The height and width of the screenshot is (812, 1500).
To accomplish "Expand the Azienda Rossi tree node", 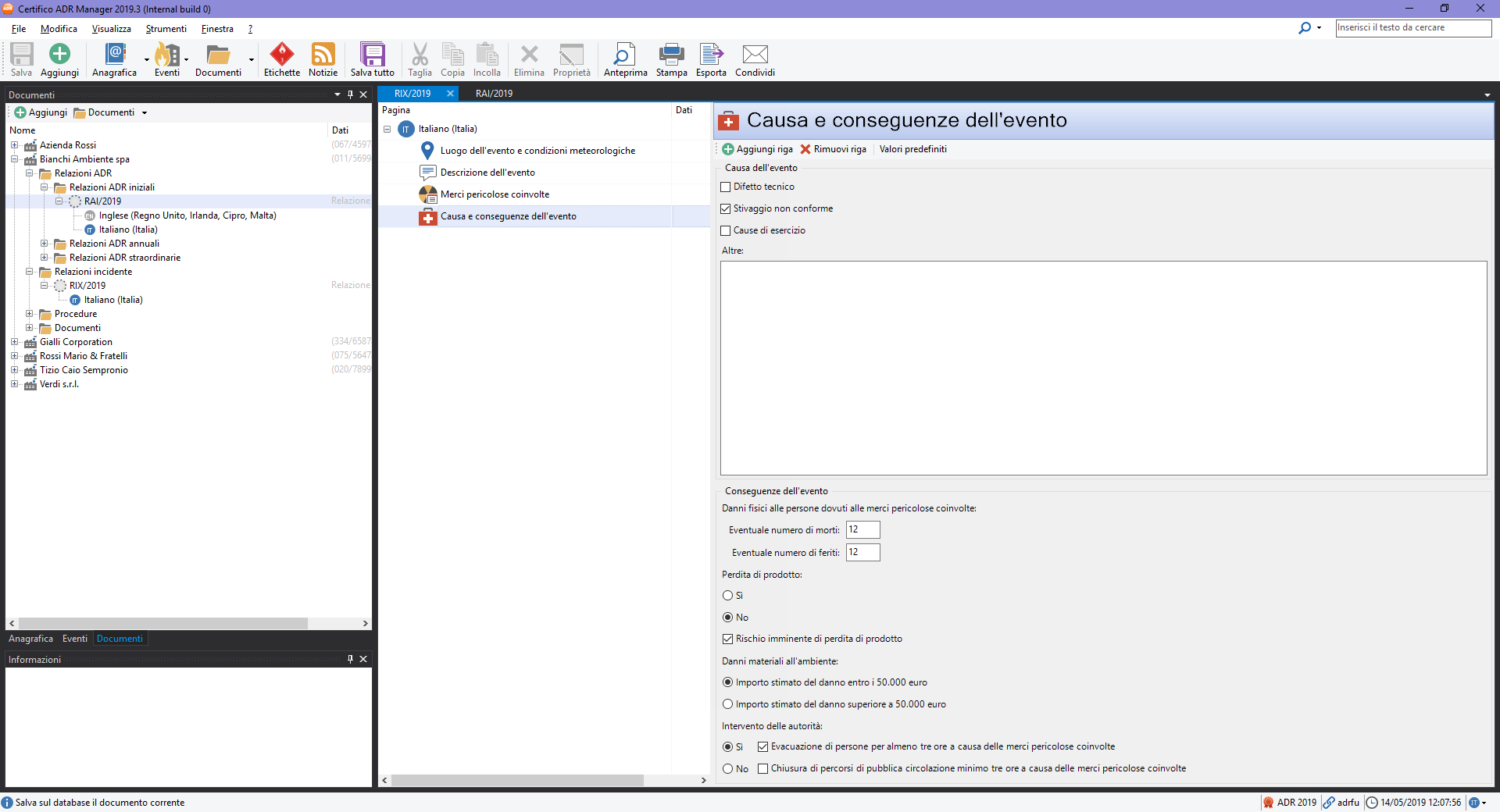I will (15, 145).
